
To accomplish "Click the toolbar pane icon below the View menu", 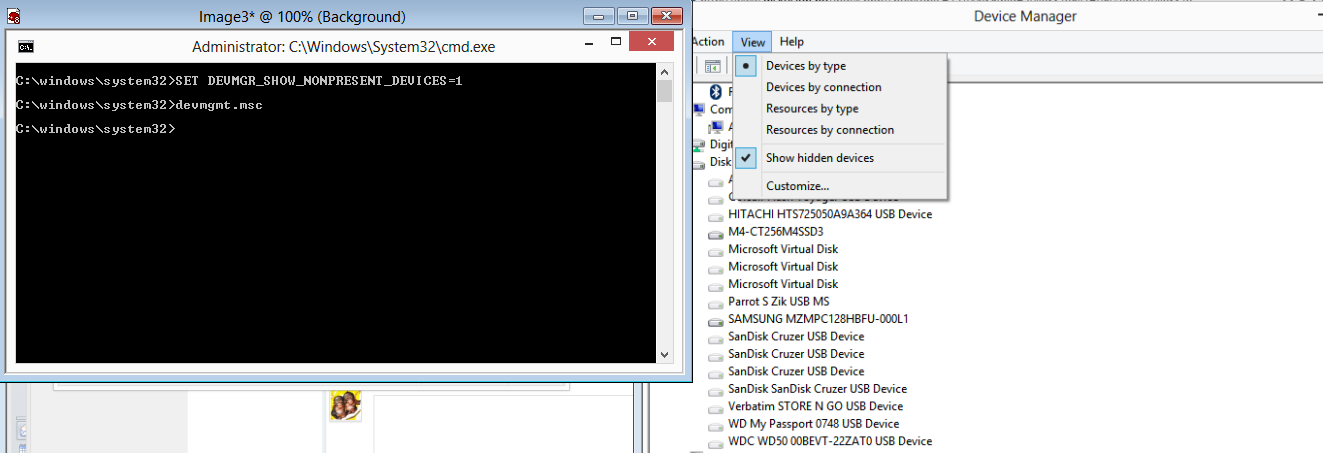I will click(x=712, y=66).
